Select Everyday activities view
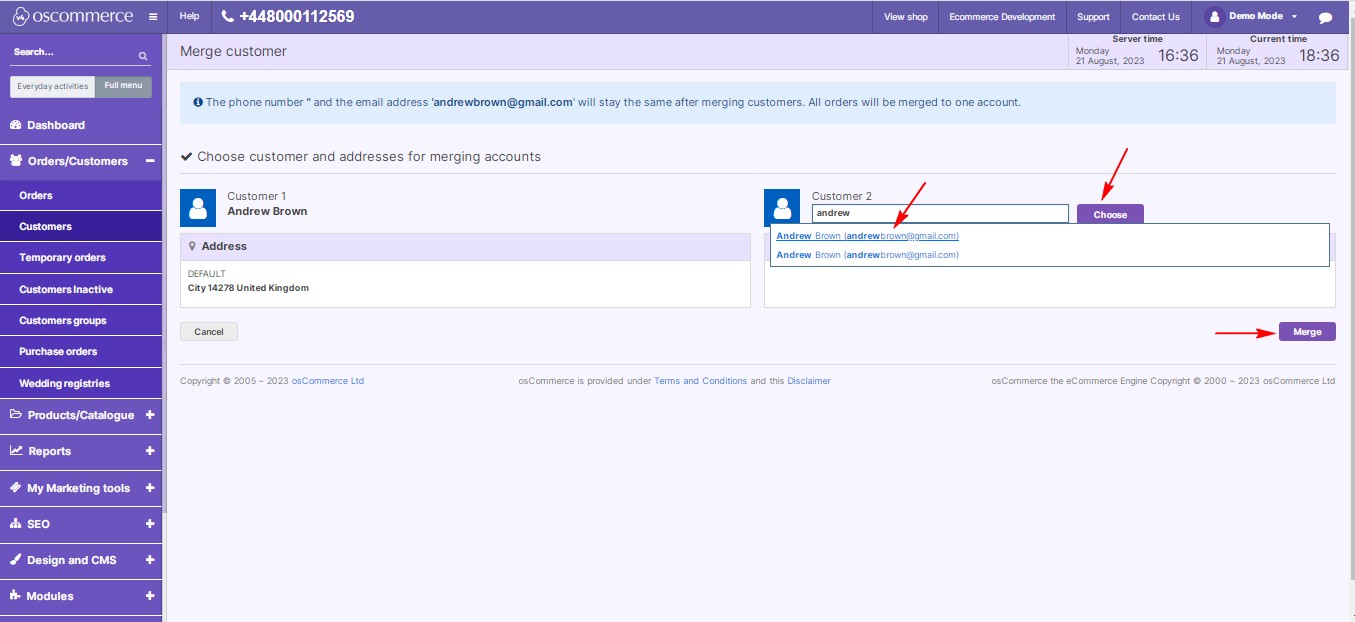Image resolution: width=1355 pixels, height=622 pixels. coord(52,86)
